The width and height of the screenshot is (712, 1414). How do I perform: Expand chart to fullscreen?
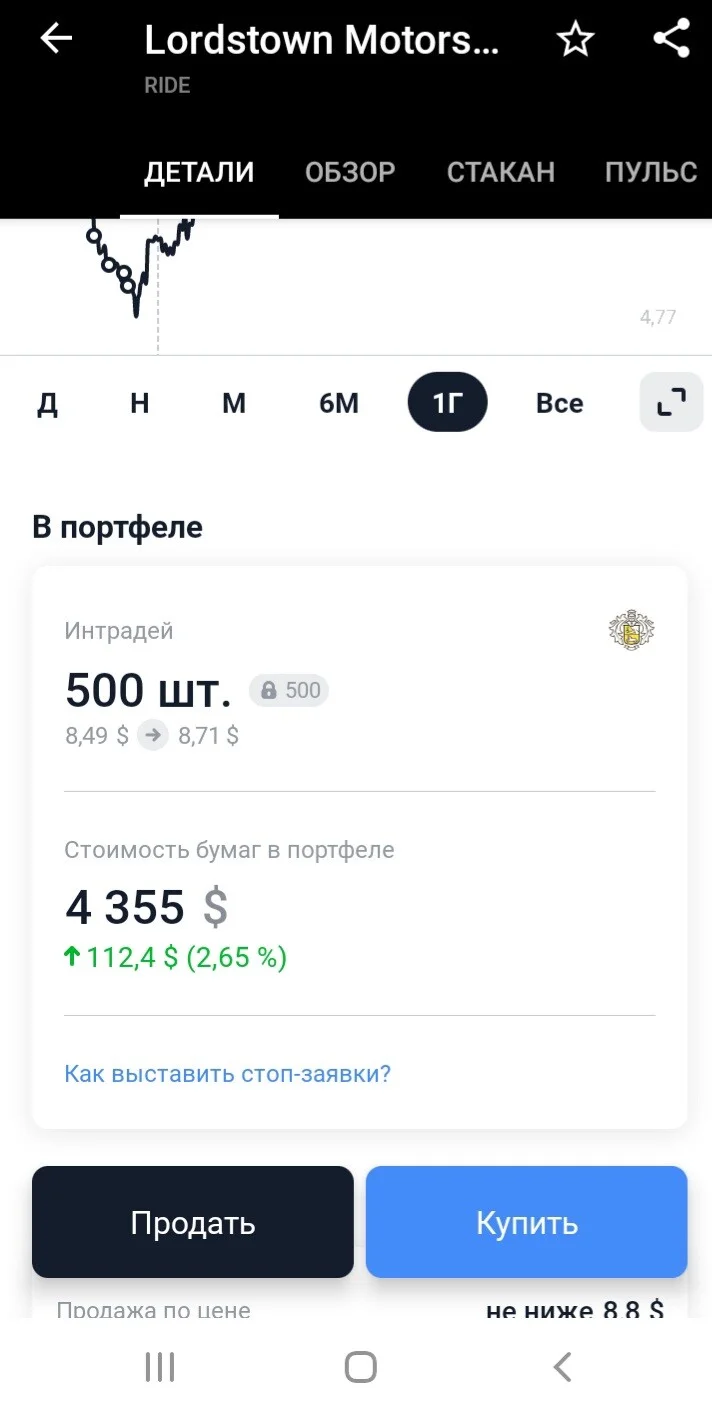[671, 402]
